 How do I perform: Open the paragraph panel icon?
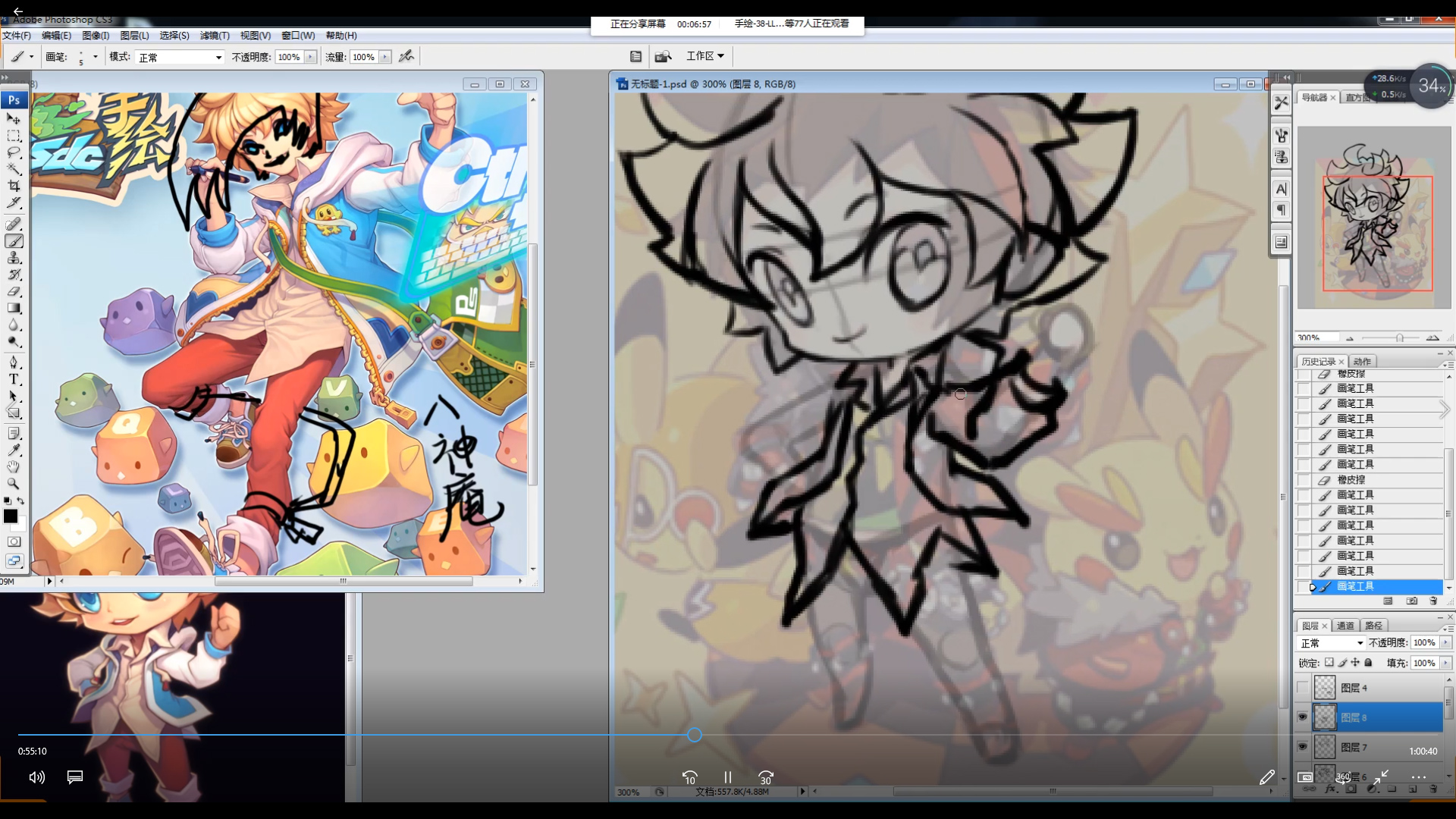[1281, 210]
